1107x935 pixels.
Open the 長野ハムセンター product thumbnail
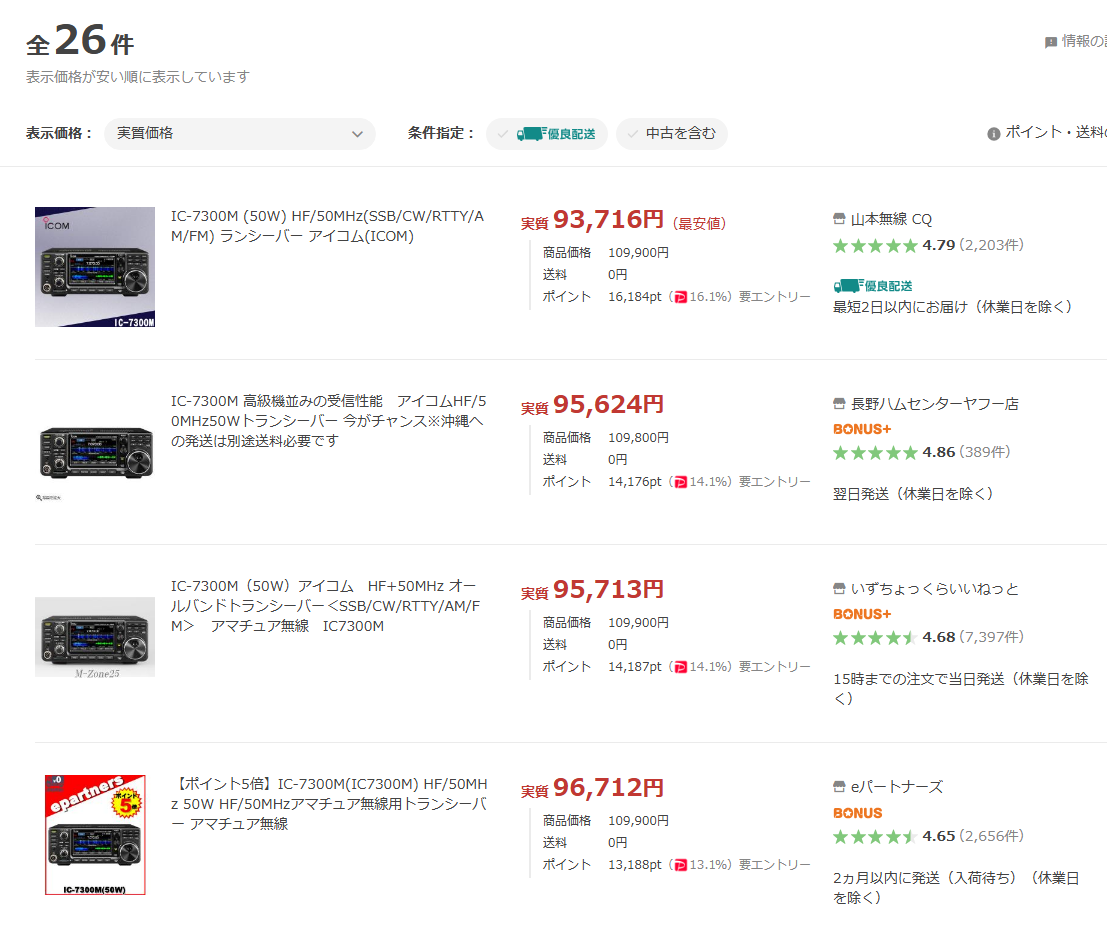click(x=95, y=452)
